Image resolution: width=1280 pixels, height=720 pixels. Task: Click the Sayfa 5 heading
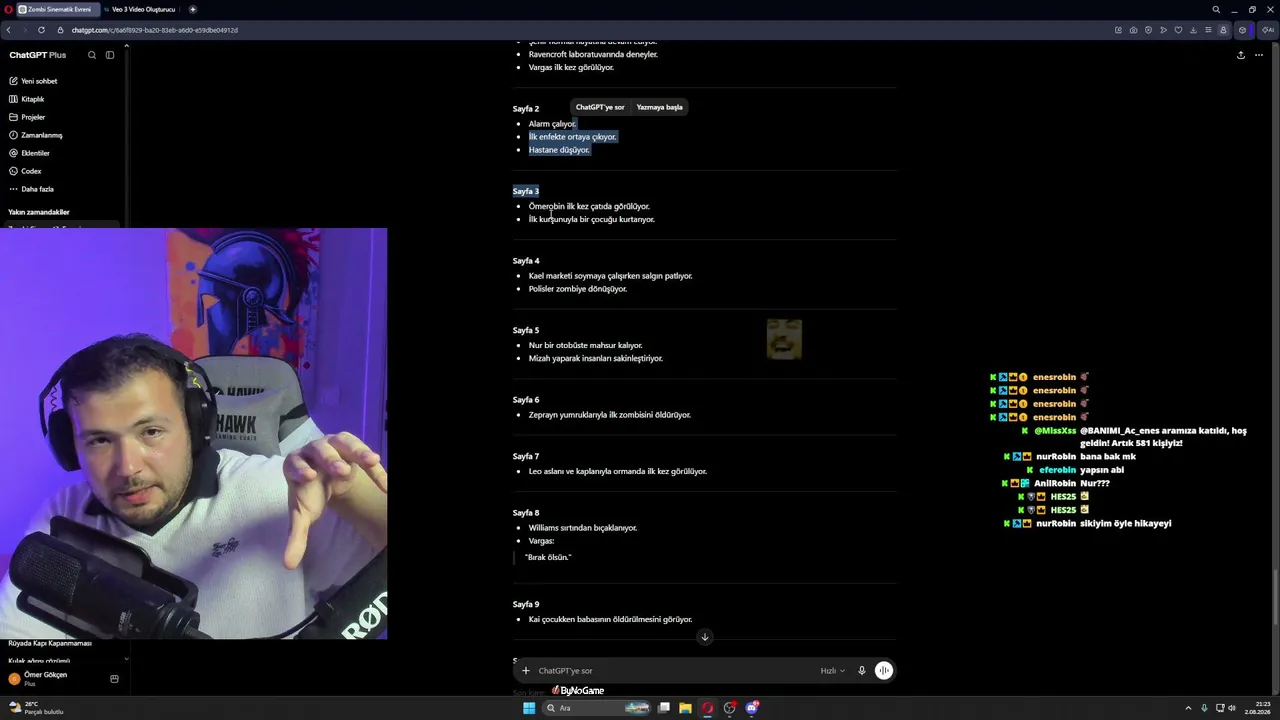click(526, 330)
